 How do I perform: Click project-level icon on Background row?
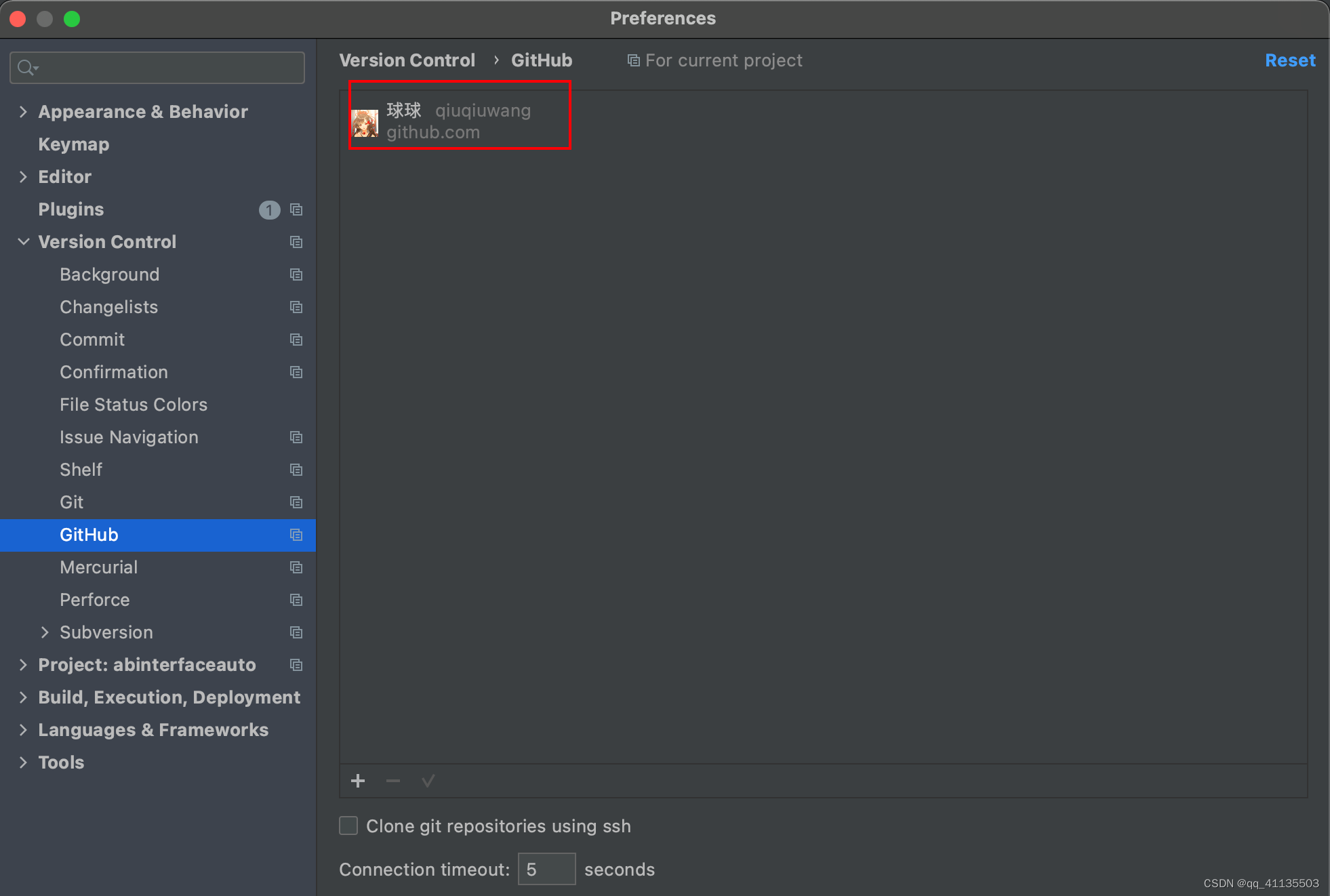pos(296,274)
